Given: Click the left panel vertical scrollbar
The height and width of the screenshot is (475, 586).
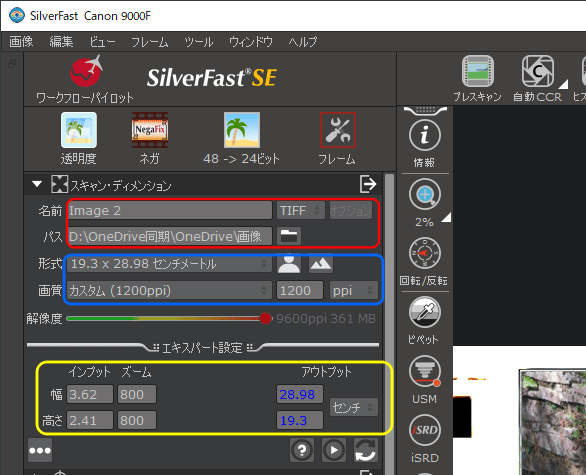Looking at the screenshot, I should (389, 323).
